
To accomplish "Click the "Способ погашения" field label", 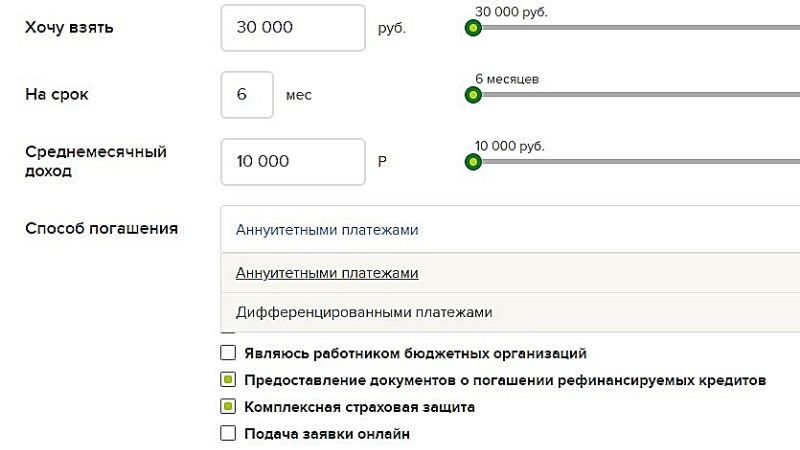I will coord(101,229).
